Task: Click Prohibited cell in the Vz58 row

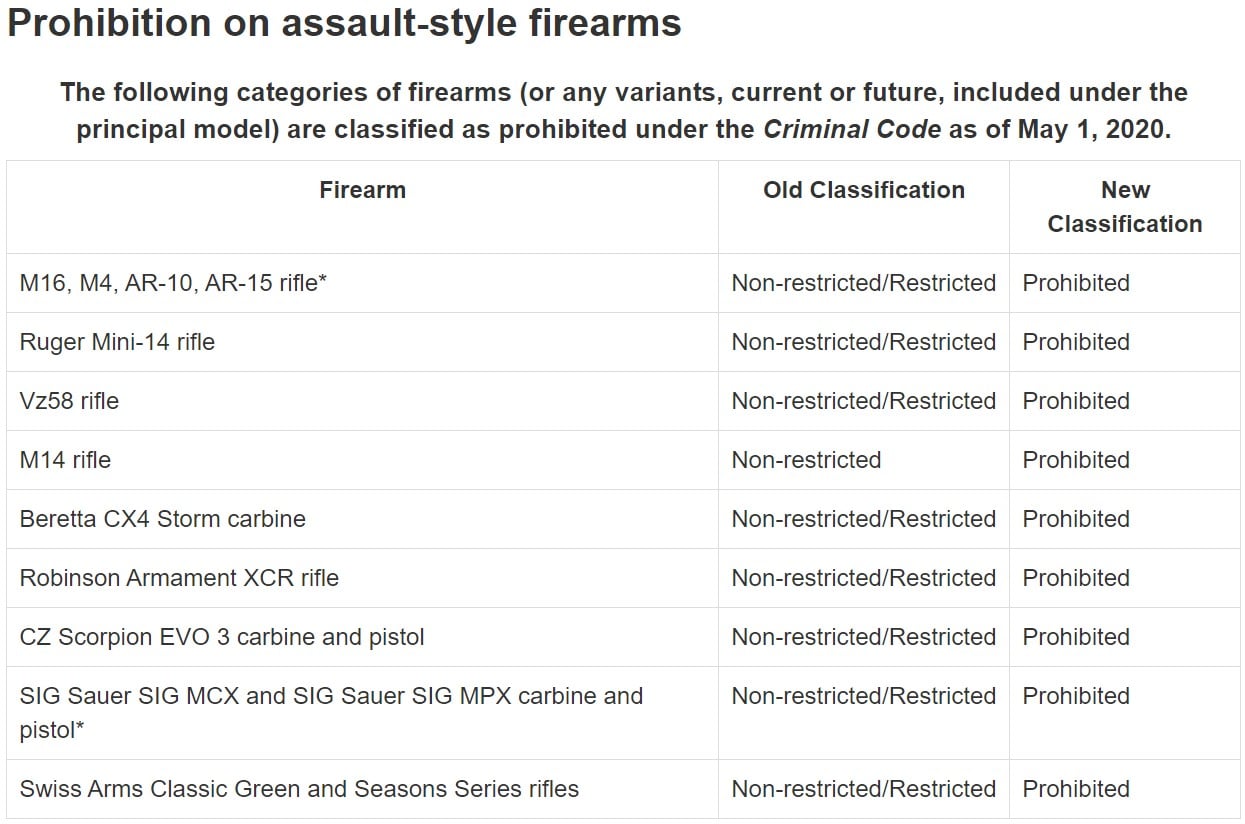Action: (1076, 401)
